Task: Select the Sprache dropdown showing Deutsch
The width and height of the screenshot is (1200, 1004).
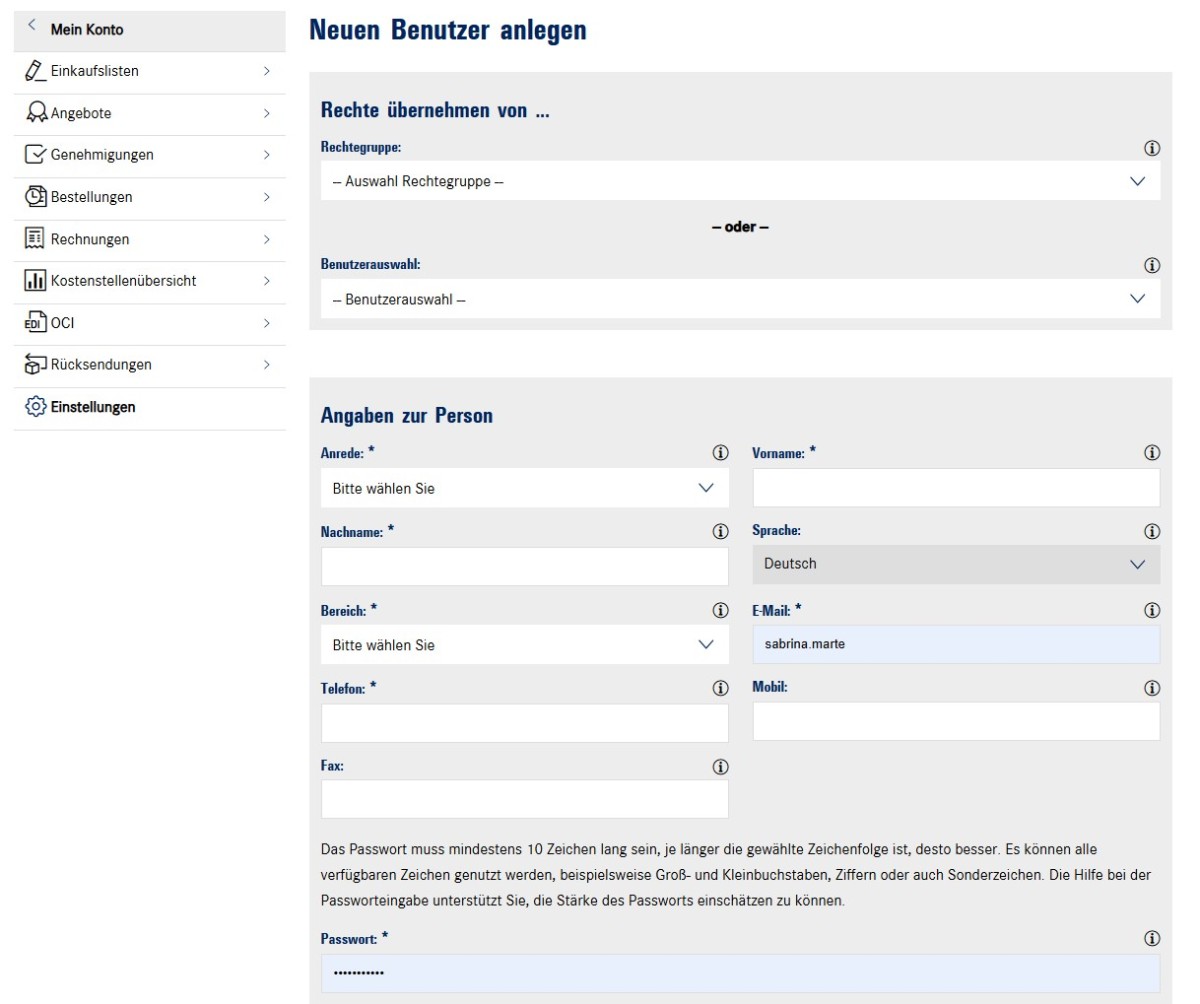Action: (x=955, y=564)
